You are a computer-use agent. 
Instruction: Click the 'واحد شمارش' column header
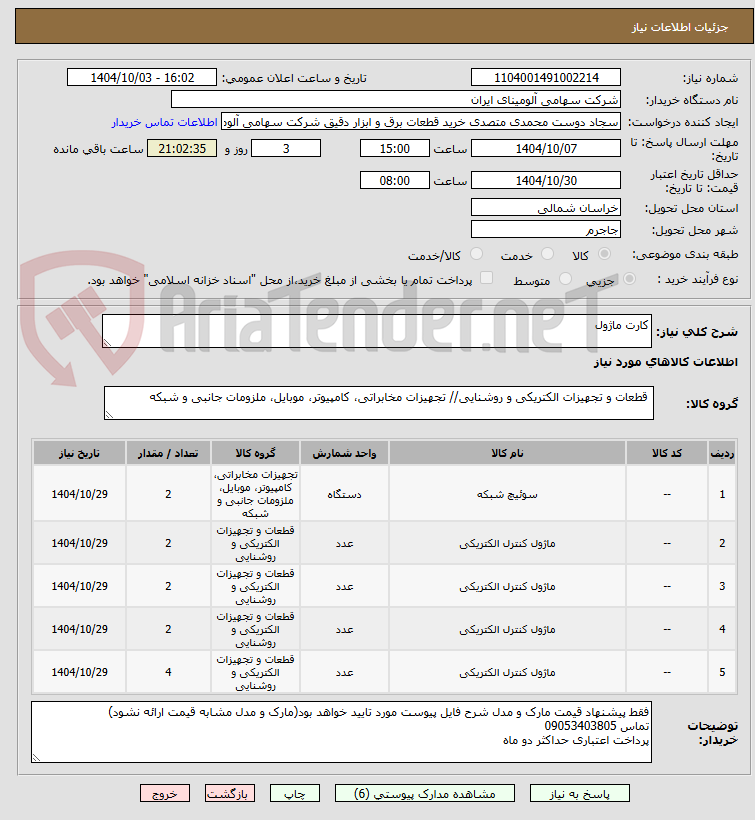[344, 453]
